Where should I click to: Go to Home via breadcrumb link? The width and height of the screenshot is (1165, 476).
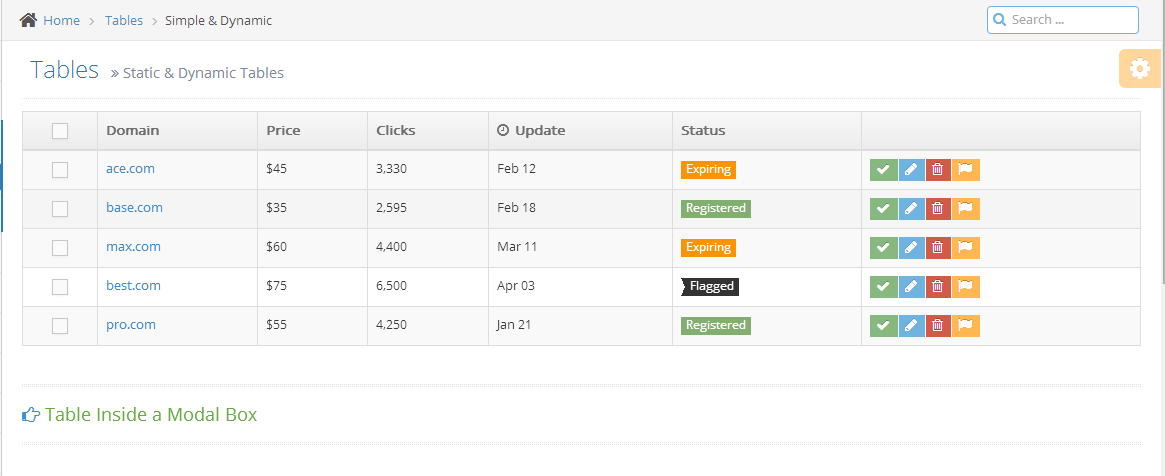click(61, 20)
